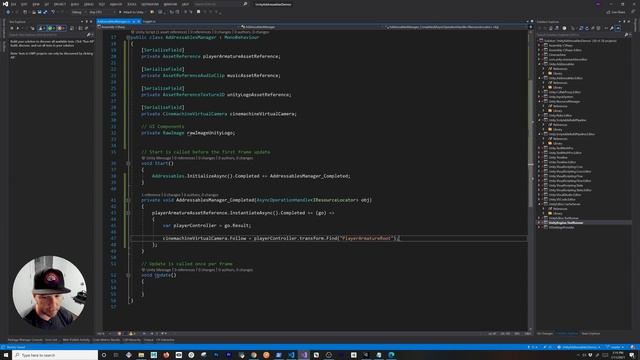Click Sync with Active Document icon in Solution Explorer

581,28
